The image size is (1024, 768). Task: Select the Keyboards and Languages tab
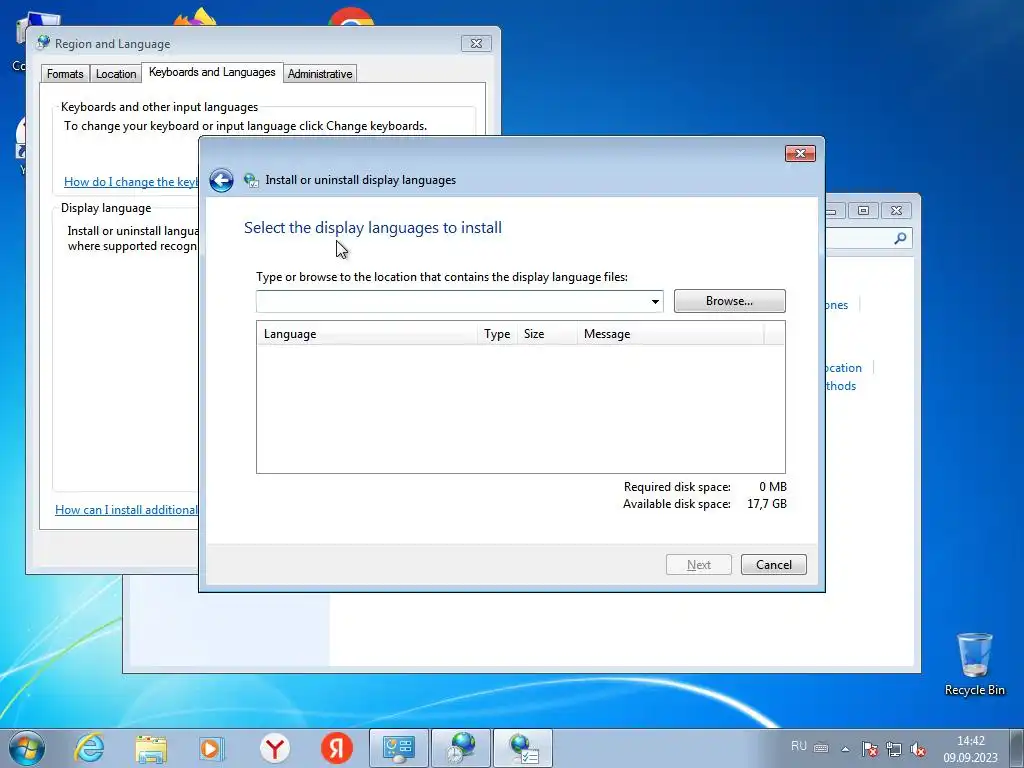point(212,72)
